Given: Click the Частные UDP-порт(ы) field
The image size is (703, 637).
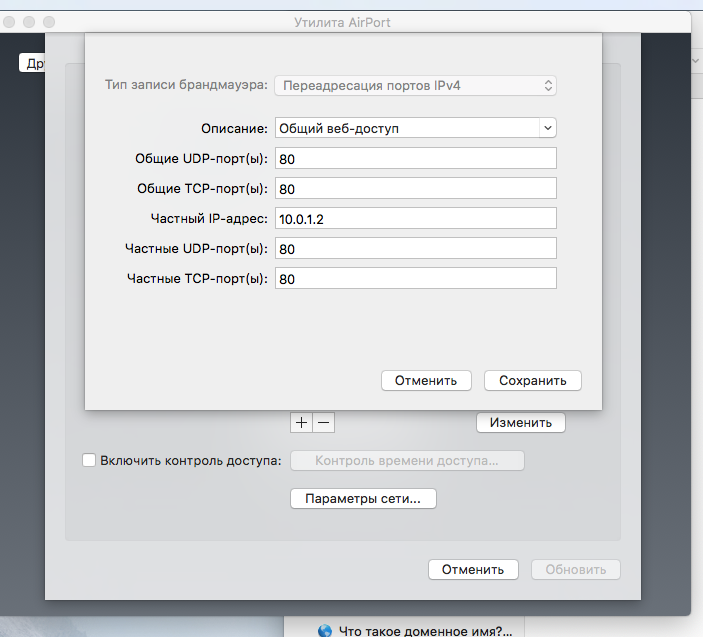Looking at the screenshot, I should coord(416,248).
